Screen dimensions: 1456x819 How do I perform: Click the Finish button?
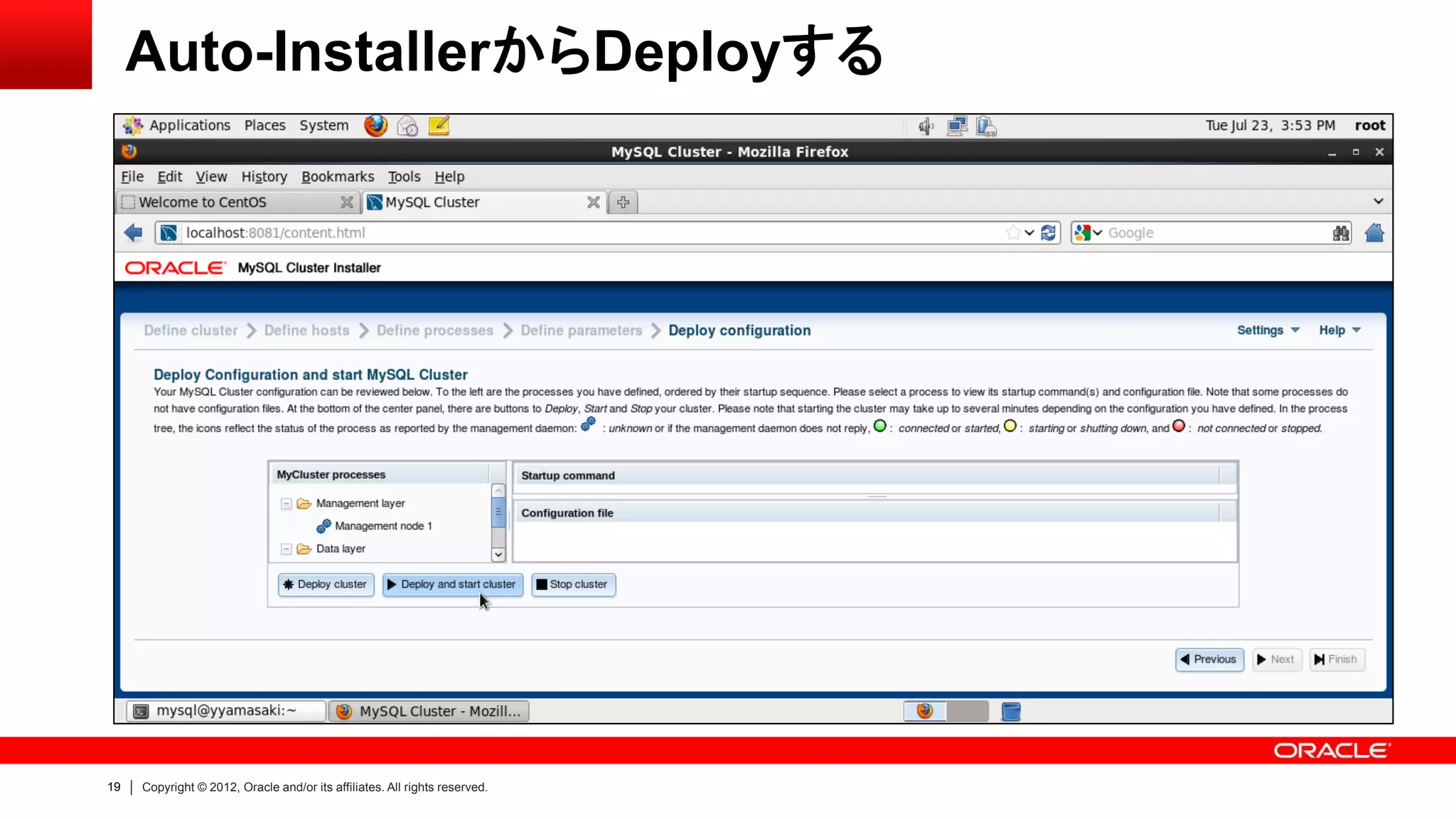pyautogui.click(x=1337, y=660)
